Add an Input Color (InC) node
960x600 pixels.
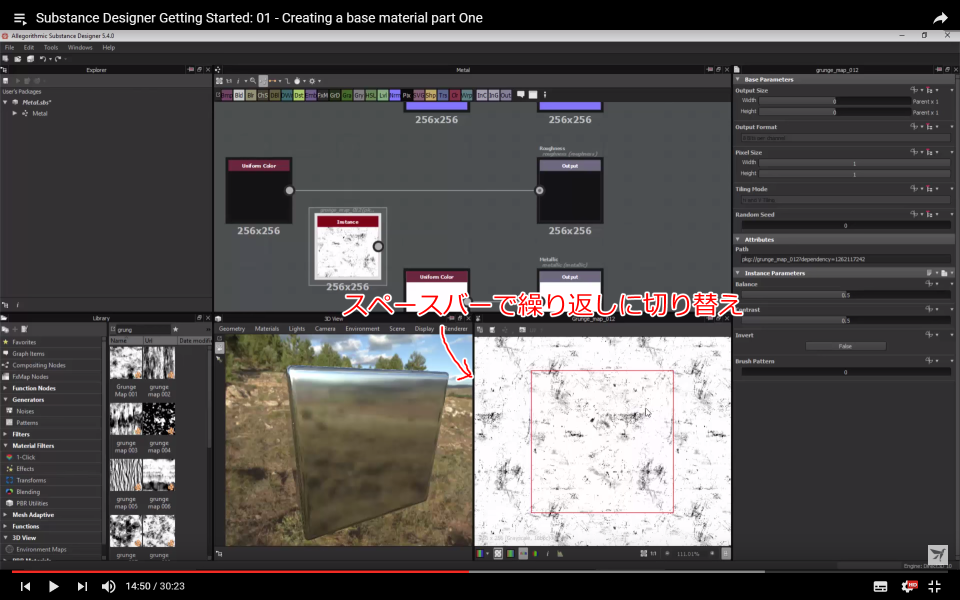482,96
